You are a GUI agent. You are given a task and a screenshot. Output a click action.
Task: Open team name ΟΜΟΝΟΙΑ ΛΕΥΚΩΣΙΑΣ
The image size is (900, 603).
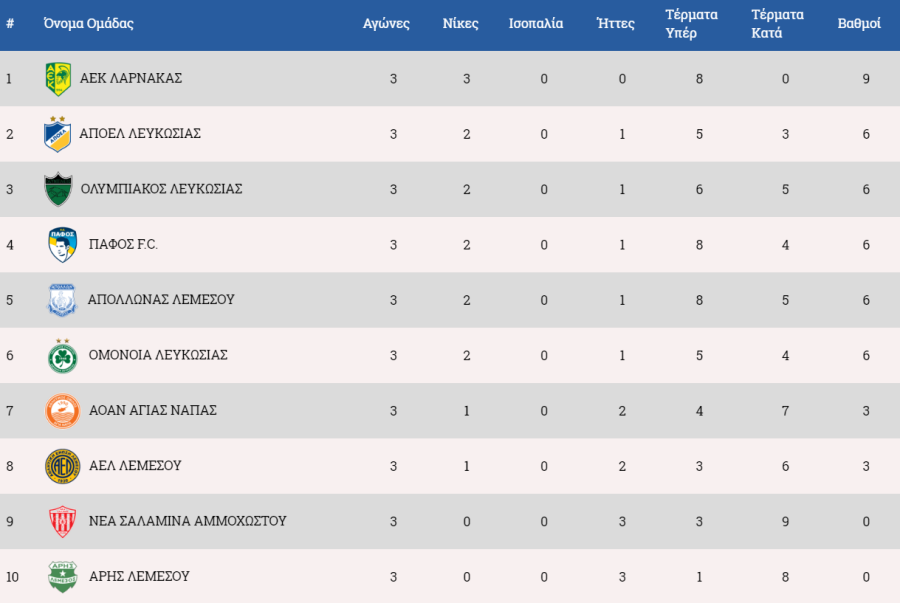tap(158, 355)
